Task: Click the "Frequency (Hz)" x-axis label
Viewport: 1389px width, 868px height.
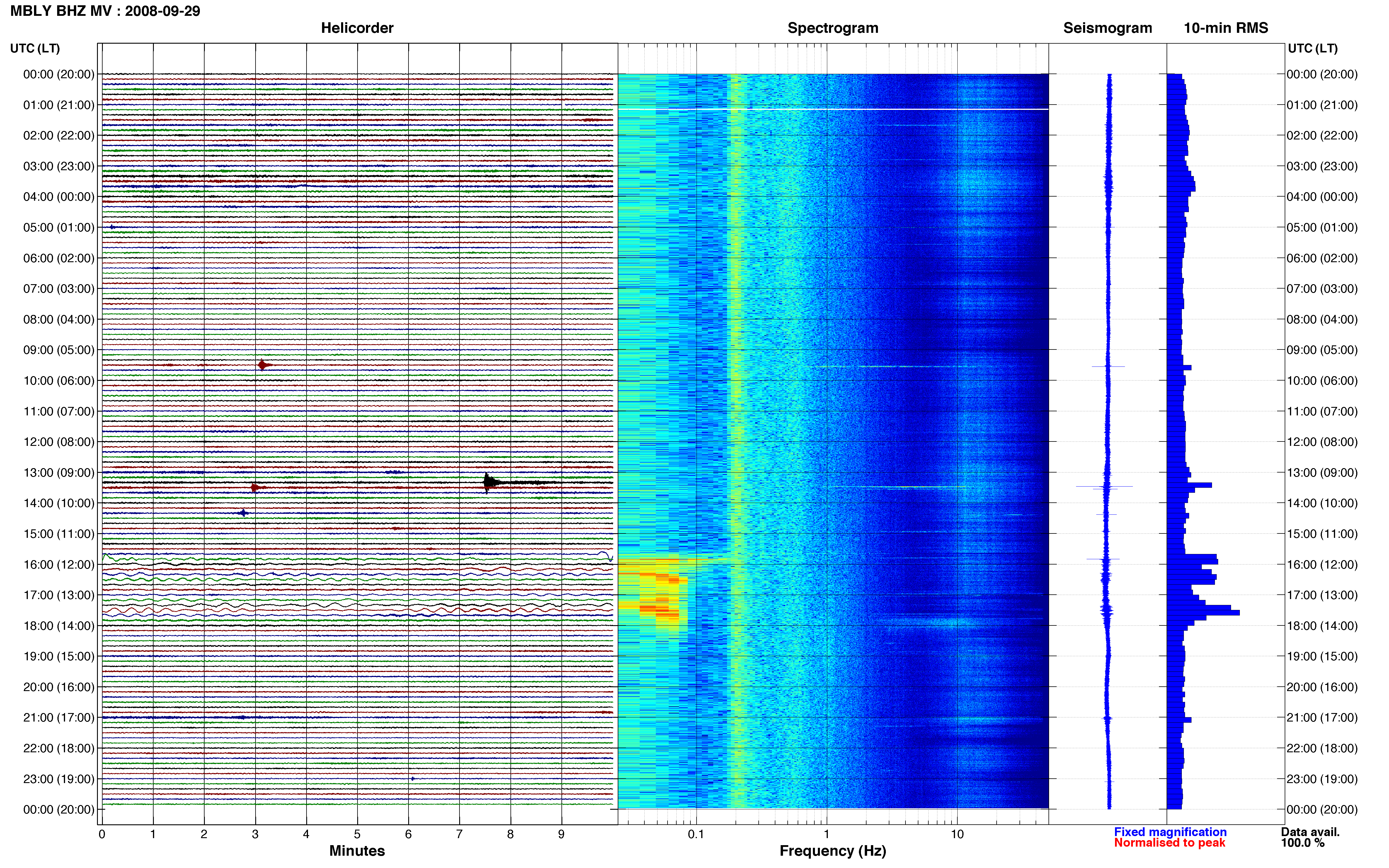Action: 833,851
